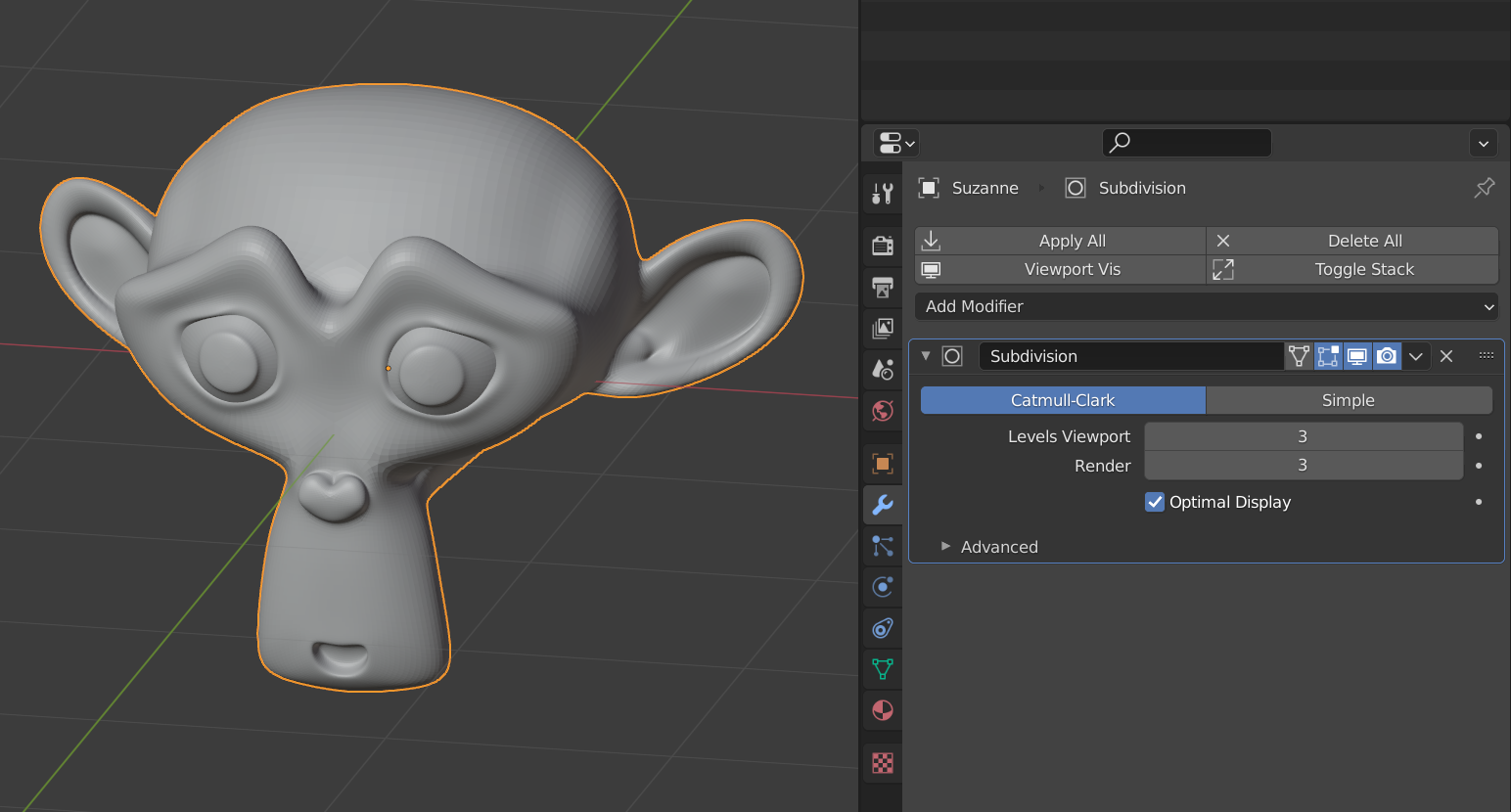This screenshot has height=812, width=1511.
Task: Click the "Suzanne" breadcrumb text
Action: pyautogui.click(x=985, y=188)
